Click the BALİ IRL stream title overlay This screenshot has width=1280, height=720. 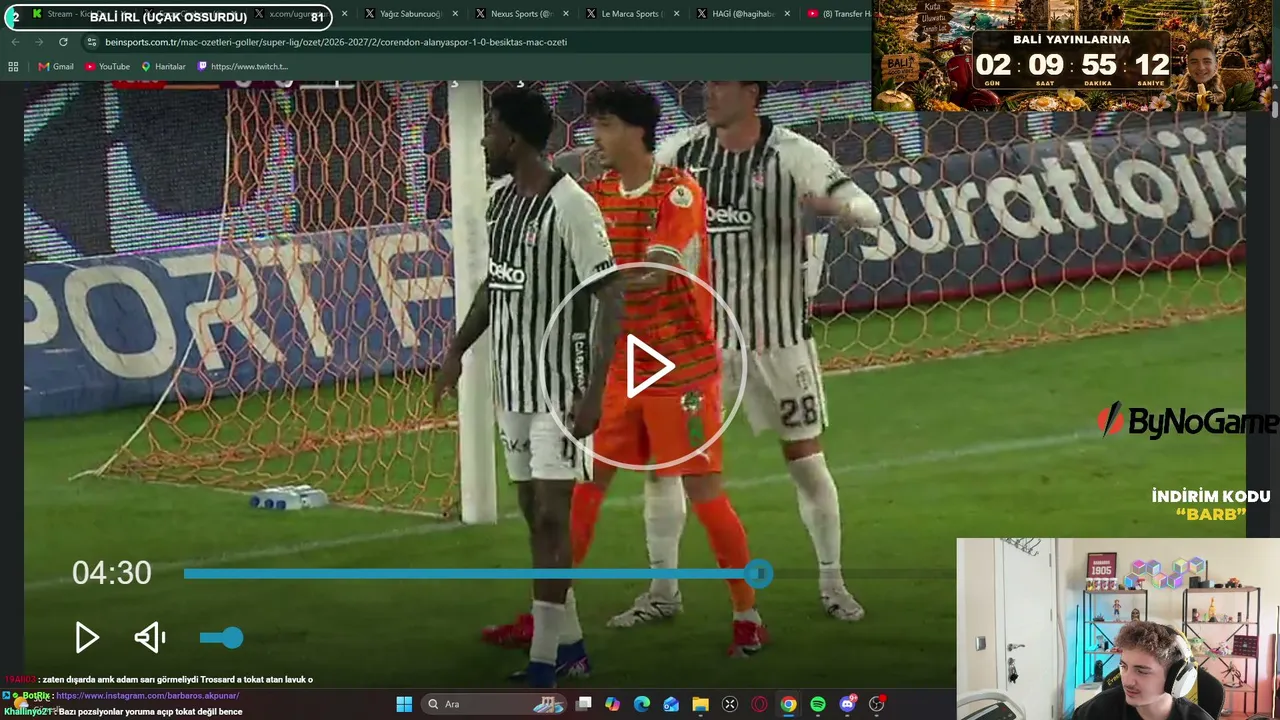pos(168,17)
